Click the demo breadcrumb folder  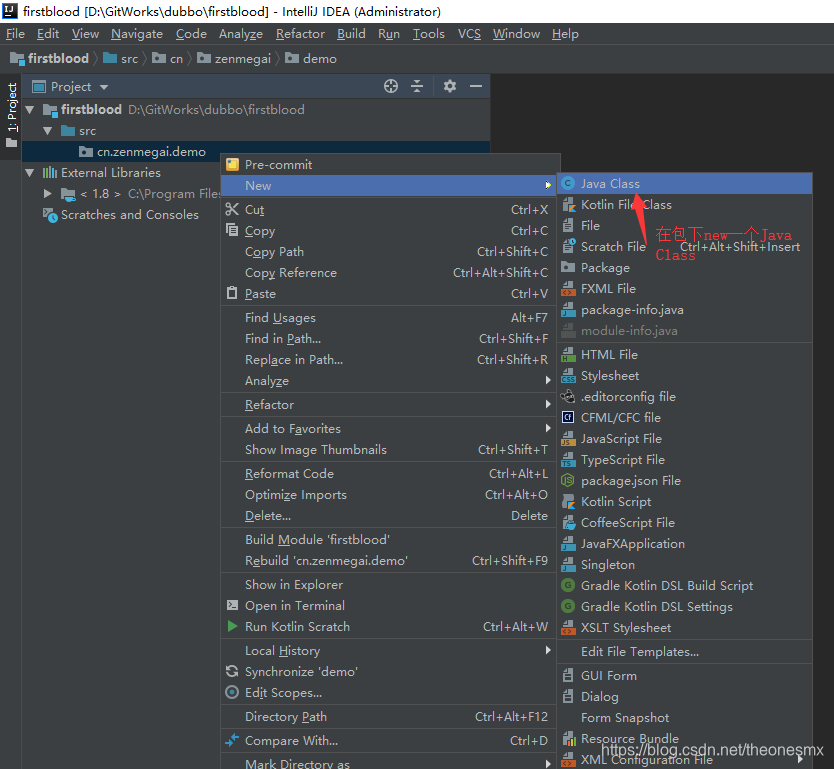311,58
